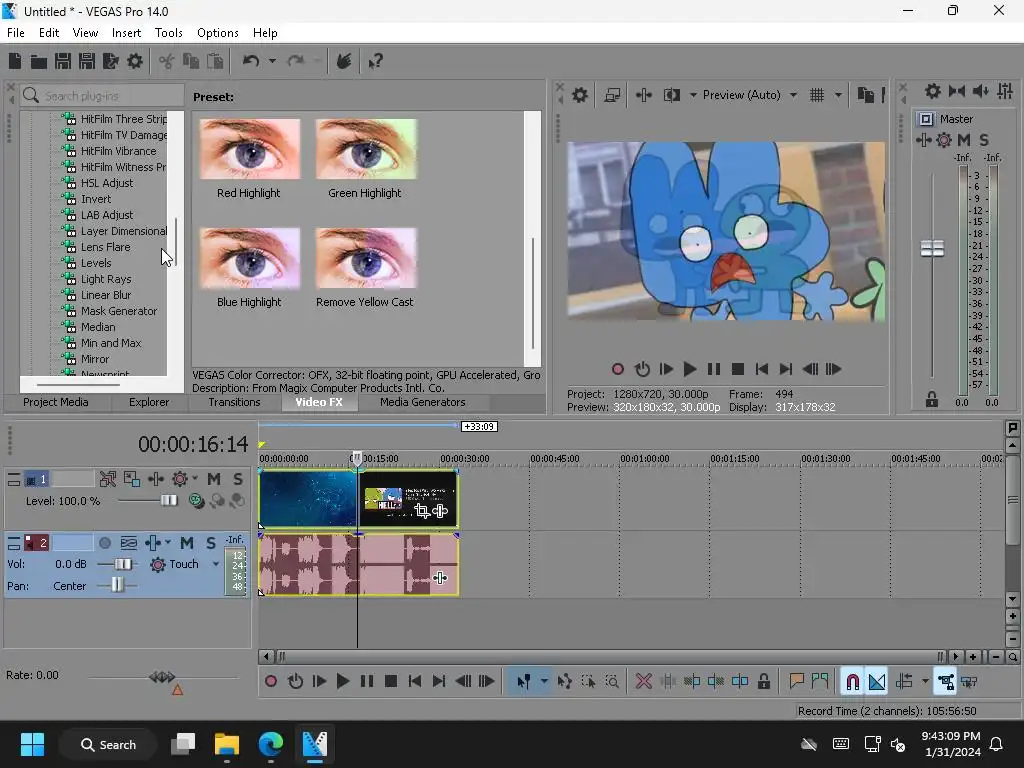Screen dimensions: 1024x768
Task: Click the Search plug-ins field
Action: click(x=103, y=95)
